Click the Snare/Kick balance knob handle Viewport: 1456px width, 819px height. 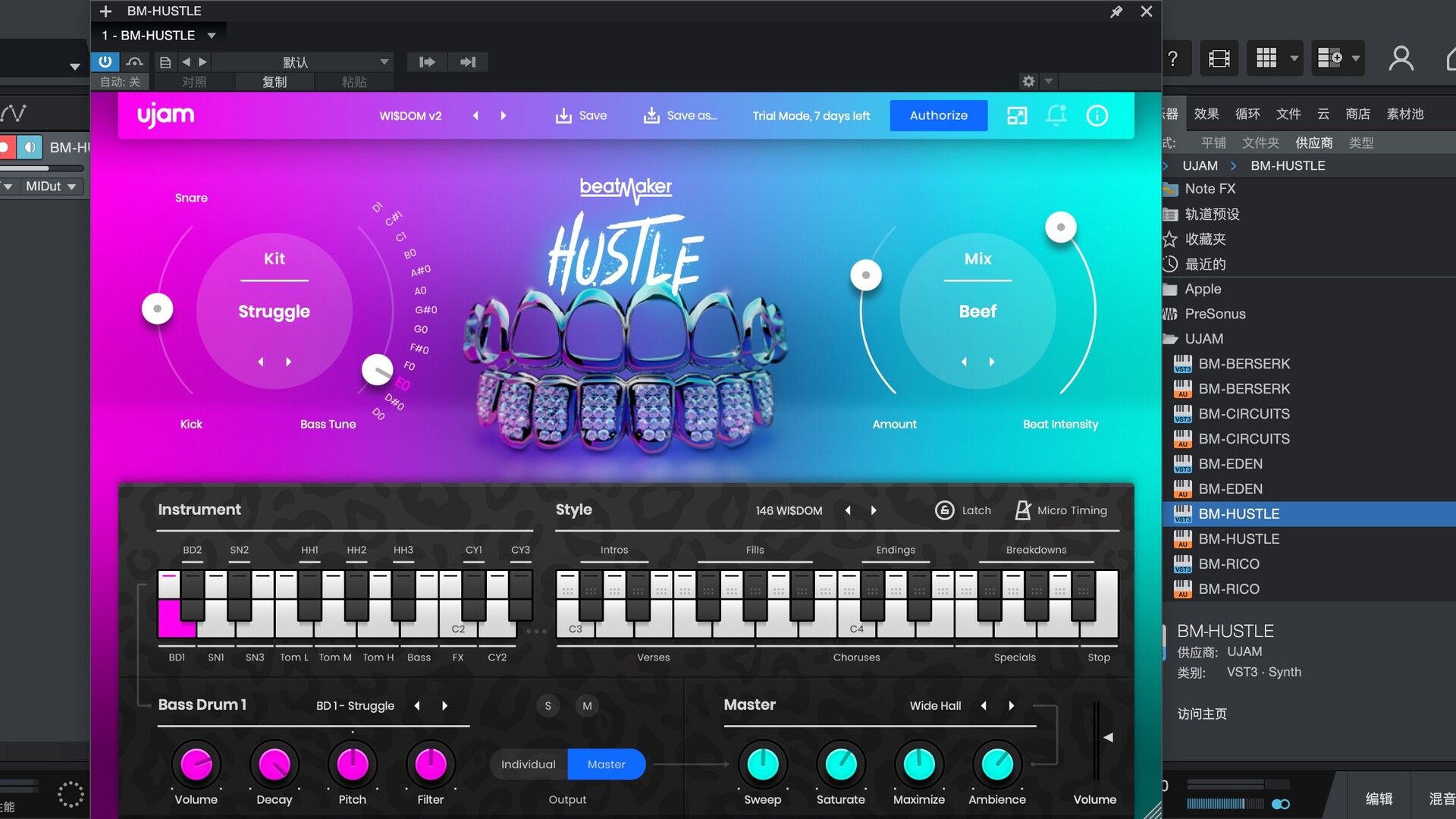(158, 309)
